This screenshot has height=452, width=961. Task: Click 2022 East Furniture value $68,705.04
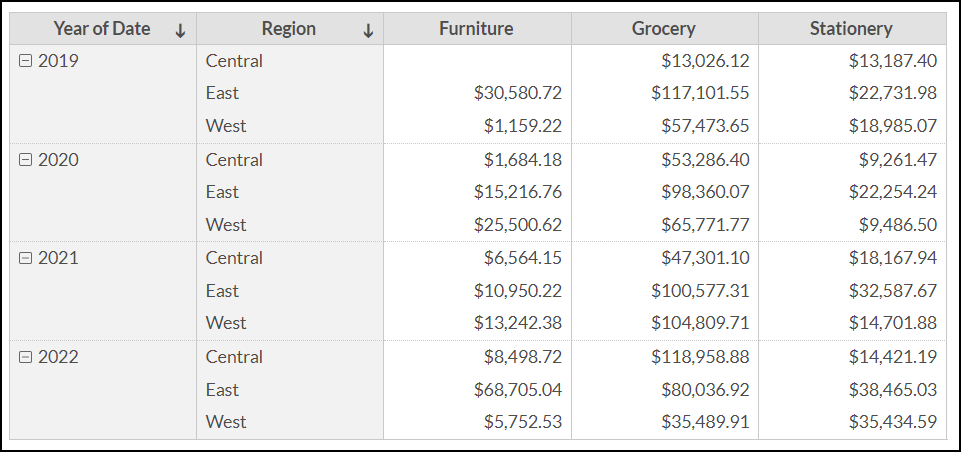coord(518,389)
